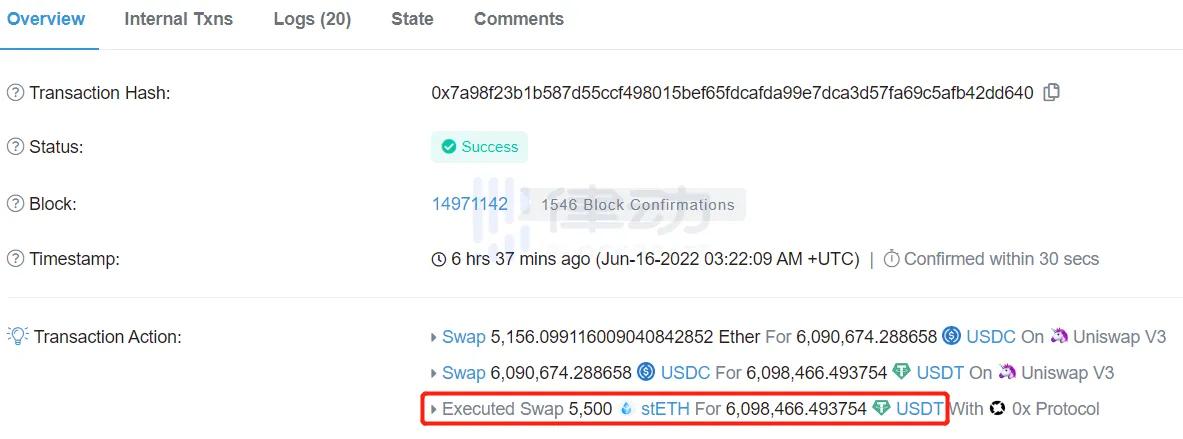The width and height of the screenshot is (1183, 439).
Task: Click the Uniswap unicorn icon in first swap row
Action: 1059,336
